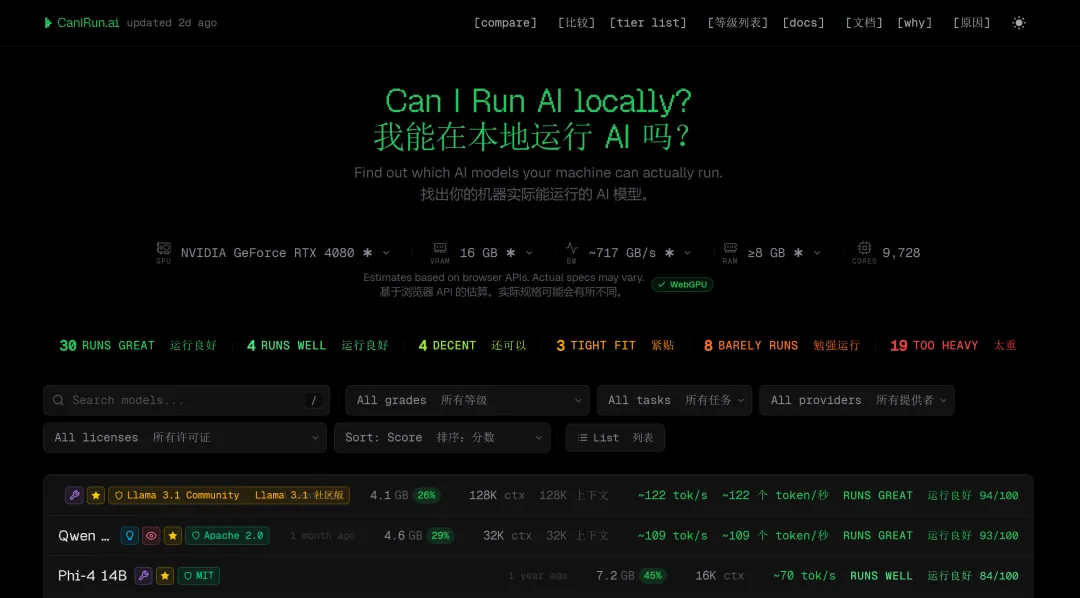This screenshot has width=1080, height=598.
Task: Click the 9,728 cores value
Action: click(901, 253)
